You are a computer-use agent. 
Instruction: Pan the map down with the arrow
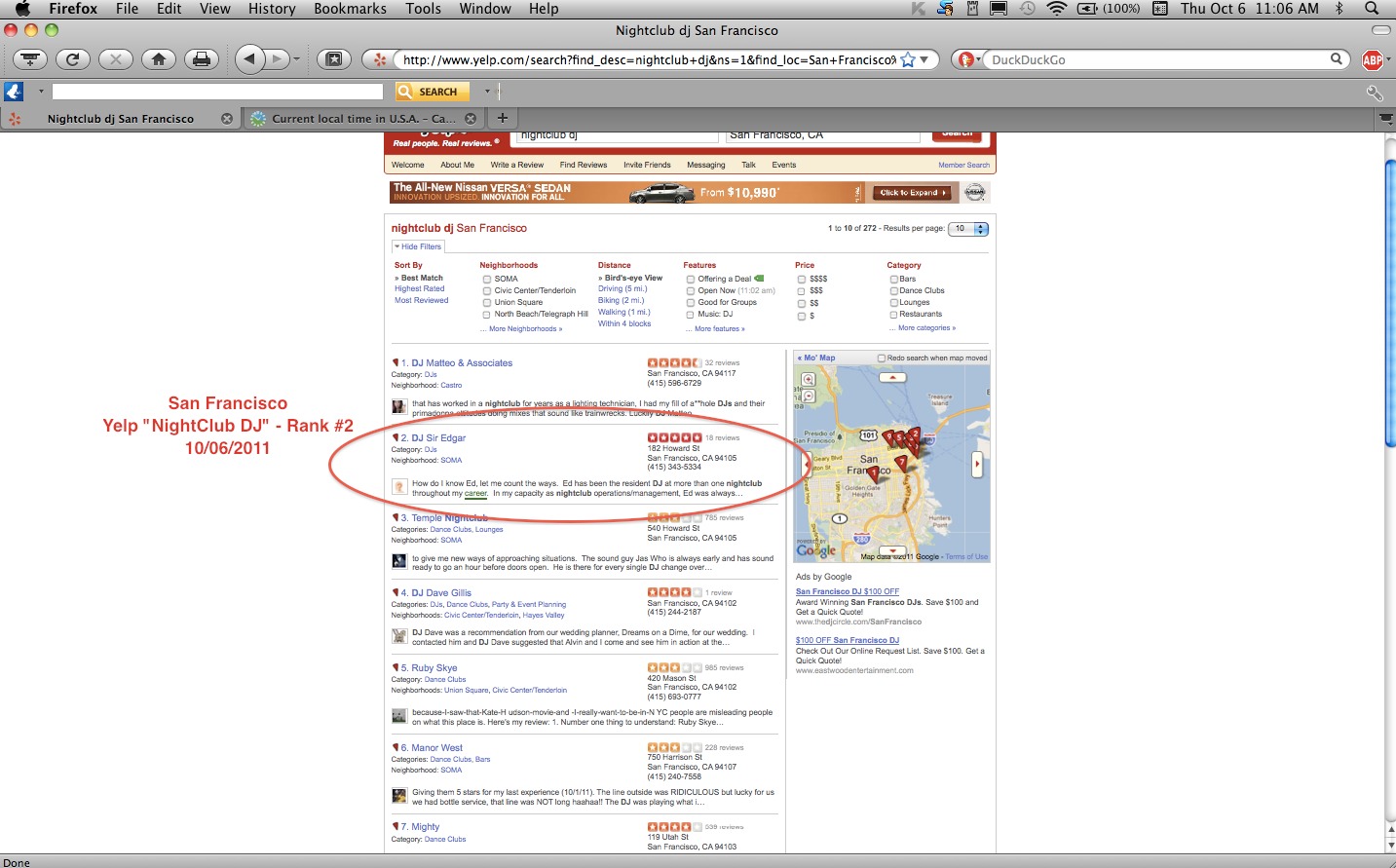[x=892, y=551]
